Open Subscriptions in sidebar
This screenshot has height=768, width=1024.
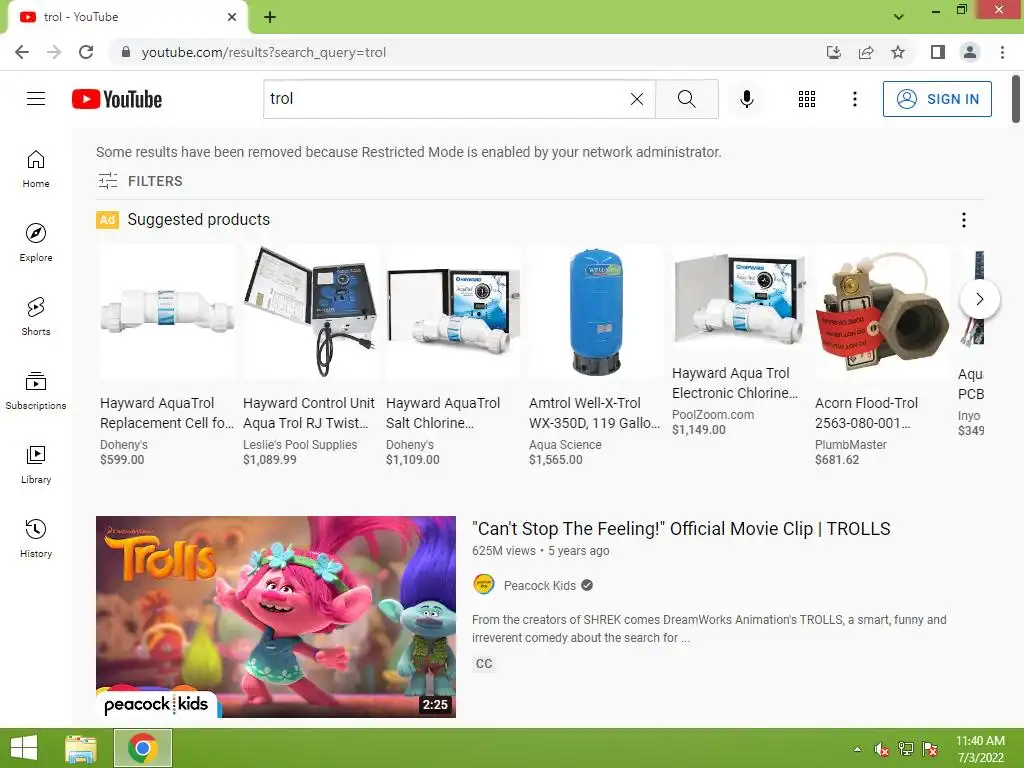pos(36,390)
